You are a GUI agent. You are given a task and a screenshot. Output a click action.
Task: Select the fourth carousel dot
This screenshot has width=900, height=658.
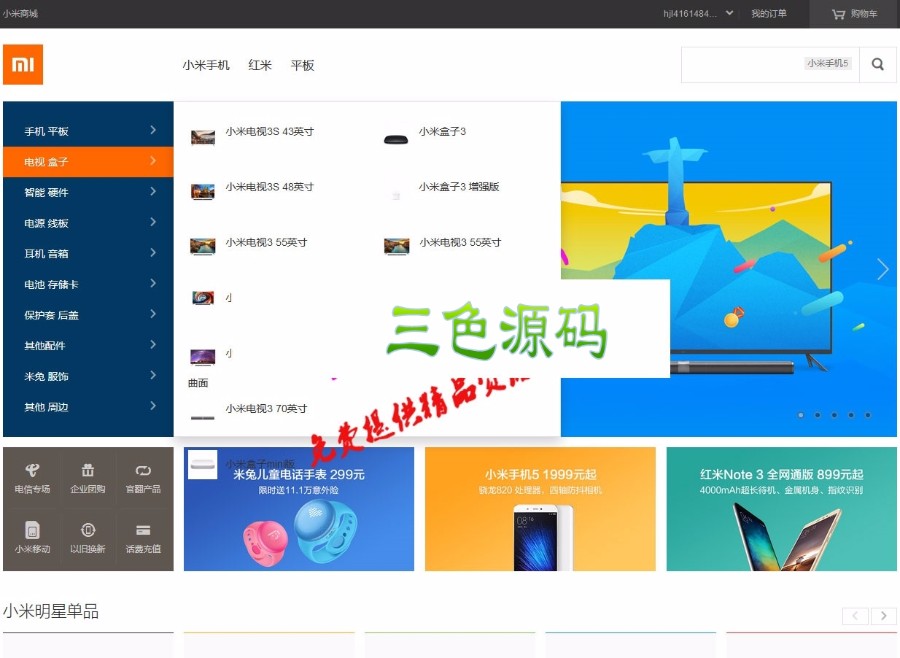pos(851,415)
